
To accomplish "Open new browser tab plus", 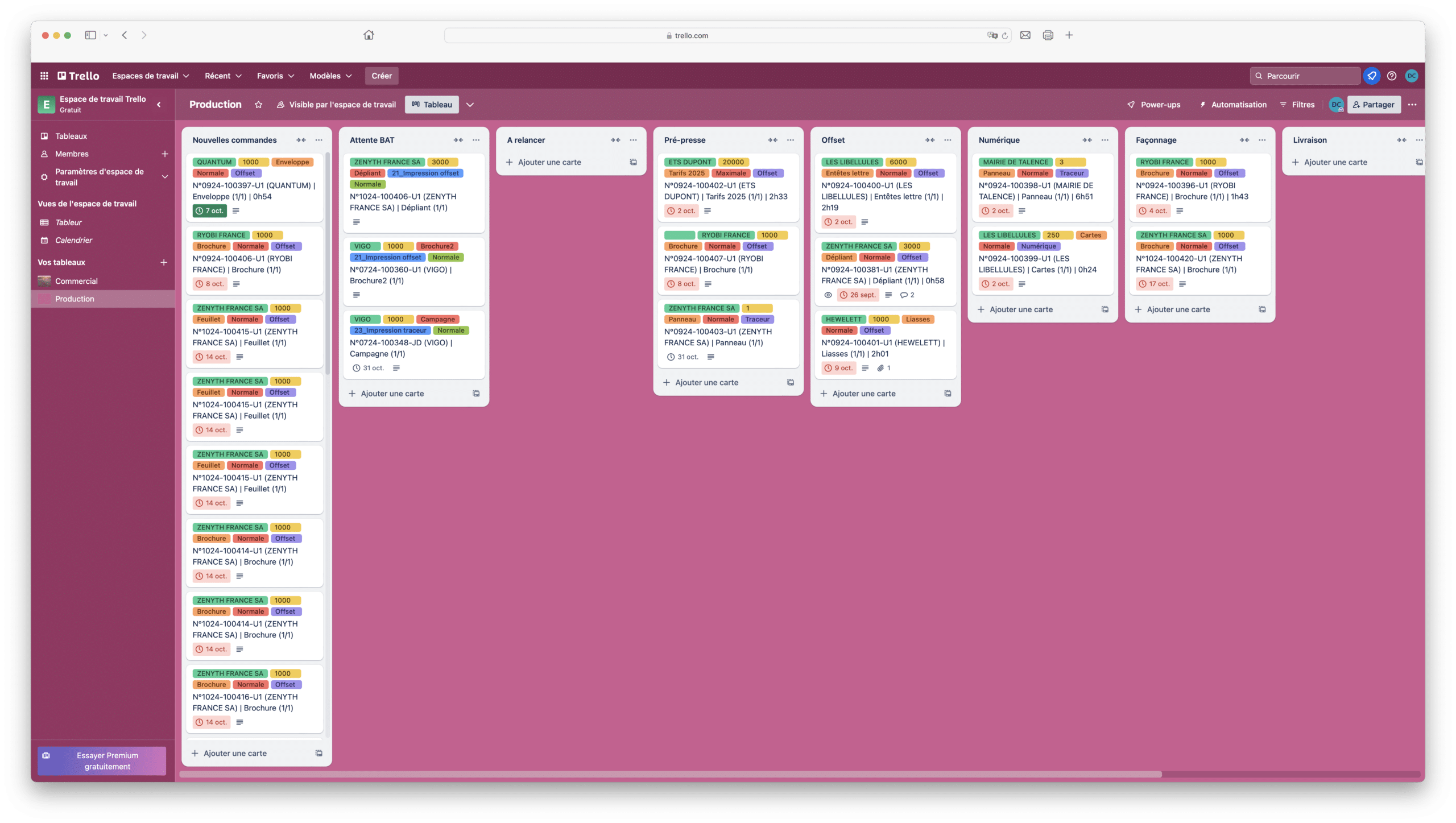I will coord(1069,35).
